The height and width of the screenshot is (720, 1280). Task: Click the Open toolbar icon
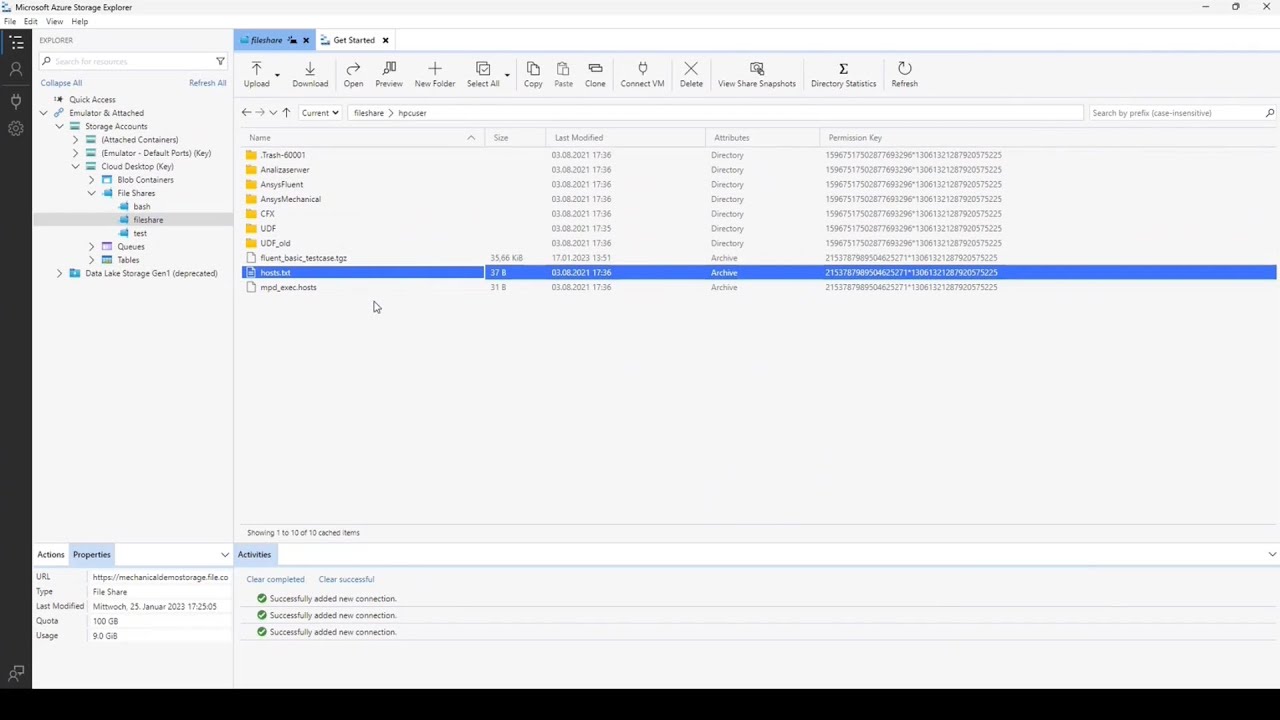(353, 68)
